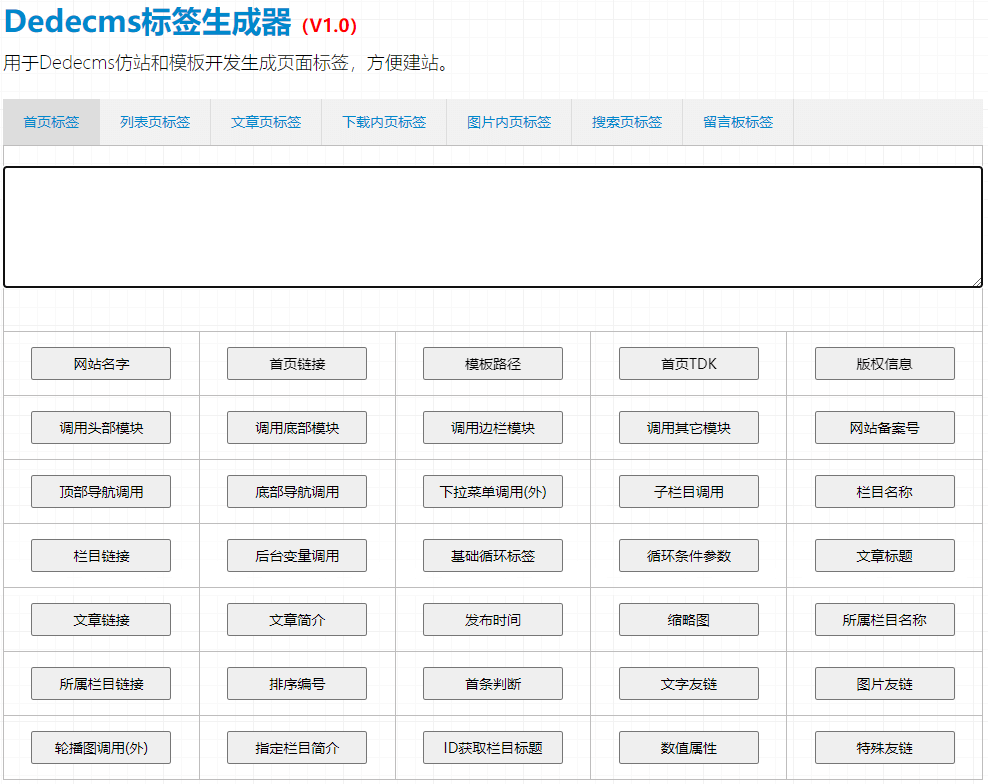This screenshot has height=784, width=988.
Task: Click the 顶部导航调用 button
Action: (101, 492)
